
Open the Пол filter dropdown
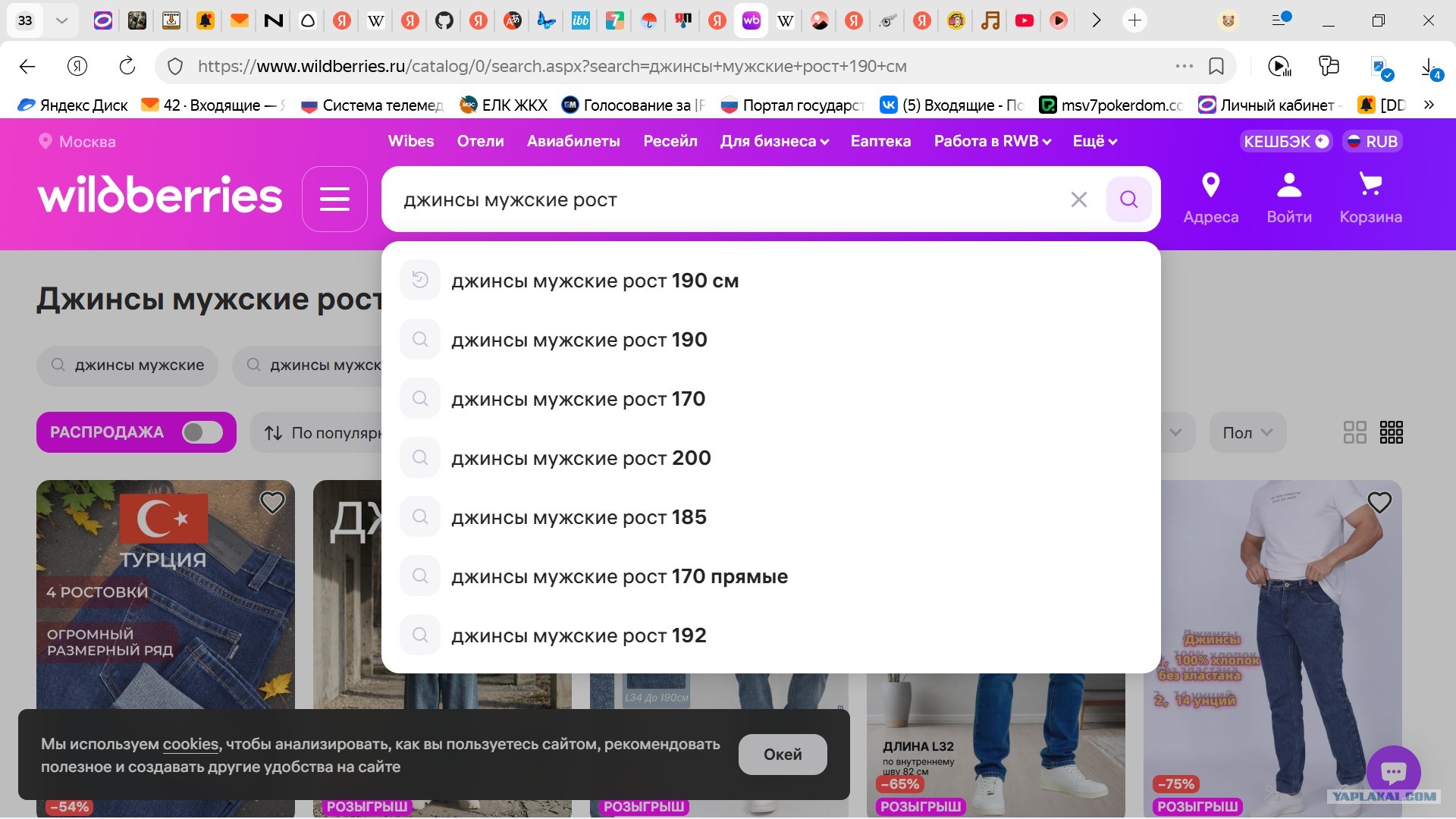point(1247,432)
